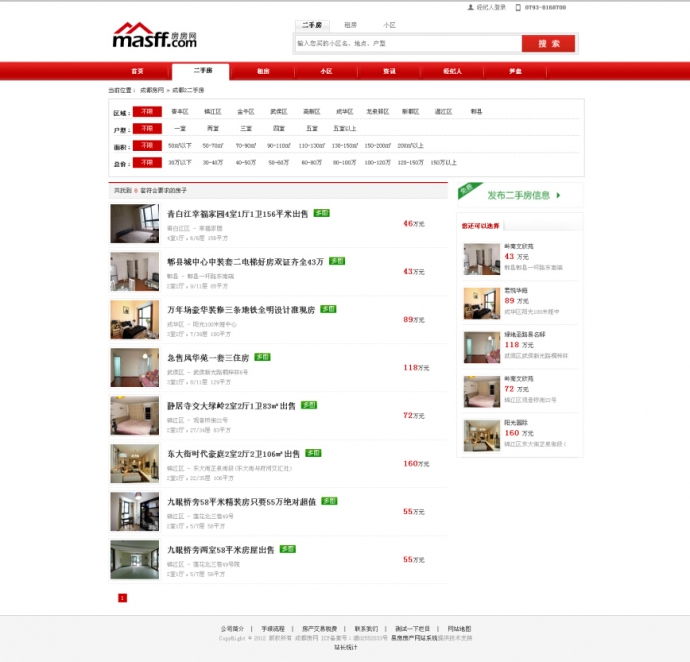Open footer link 房产交易税费

[319, 629]
